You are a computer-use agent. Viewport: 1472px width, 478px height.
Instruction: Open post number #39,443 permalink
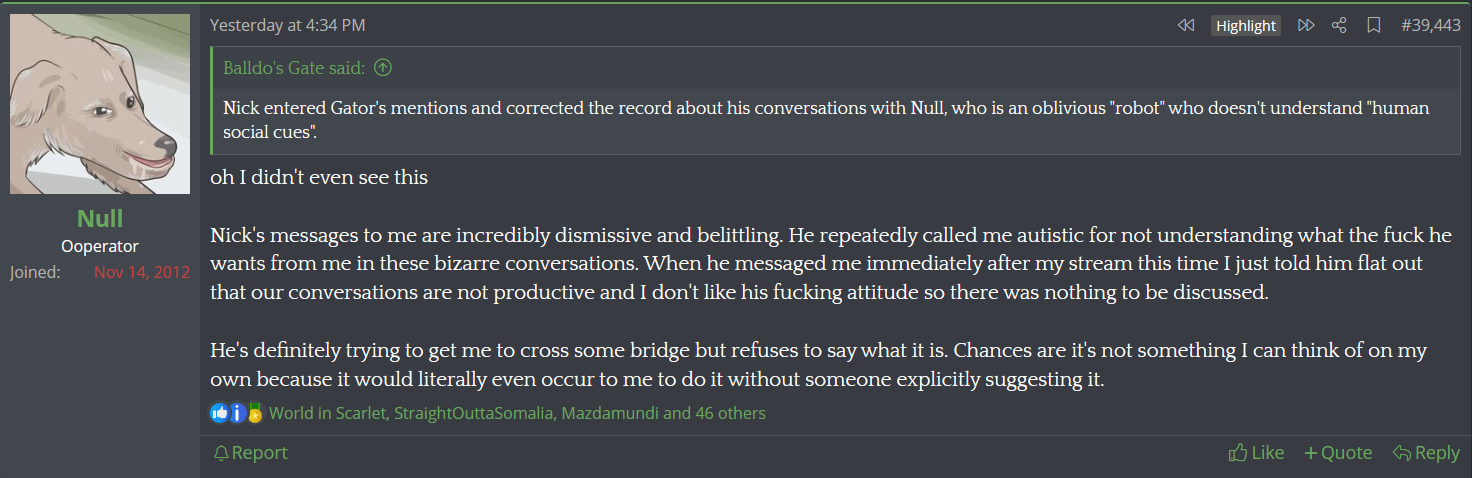[x=1430, y=25]
